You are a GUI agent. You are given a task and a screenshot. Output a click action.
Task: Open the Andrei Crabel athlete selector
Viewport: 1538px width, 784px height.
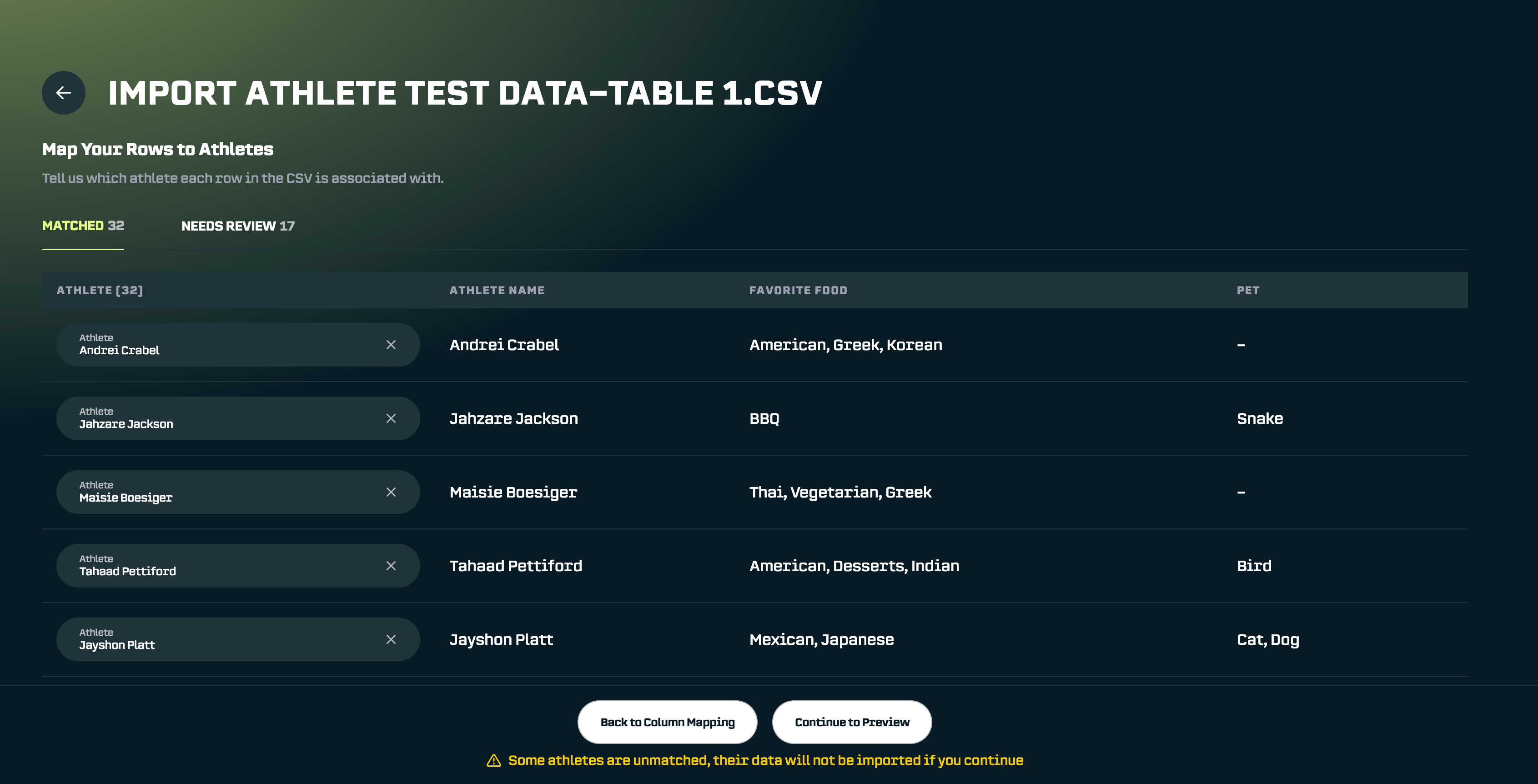click(x=221, y=345)
